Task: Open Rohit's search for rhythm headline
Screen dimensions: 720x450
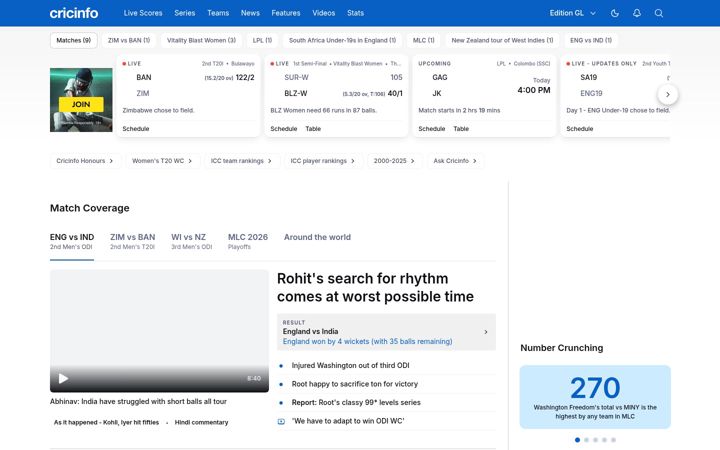Action: pyautogui.click(x=375, y=287)
